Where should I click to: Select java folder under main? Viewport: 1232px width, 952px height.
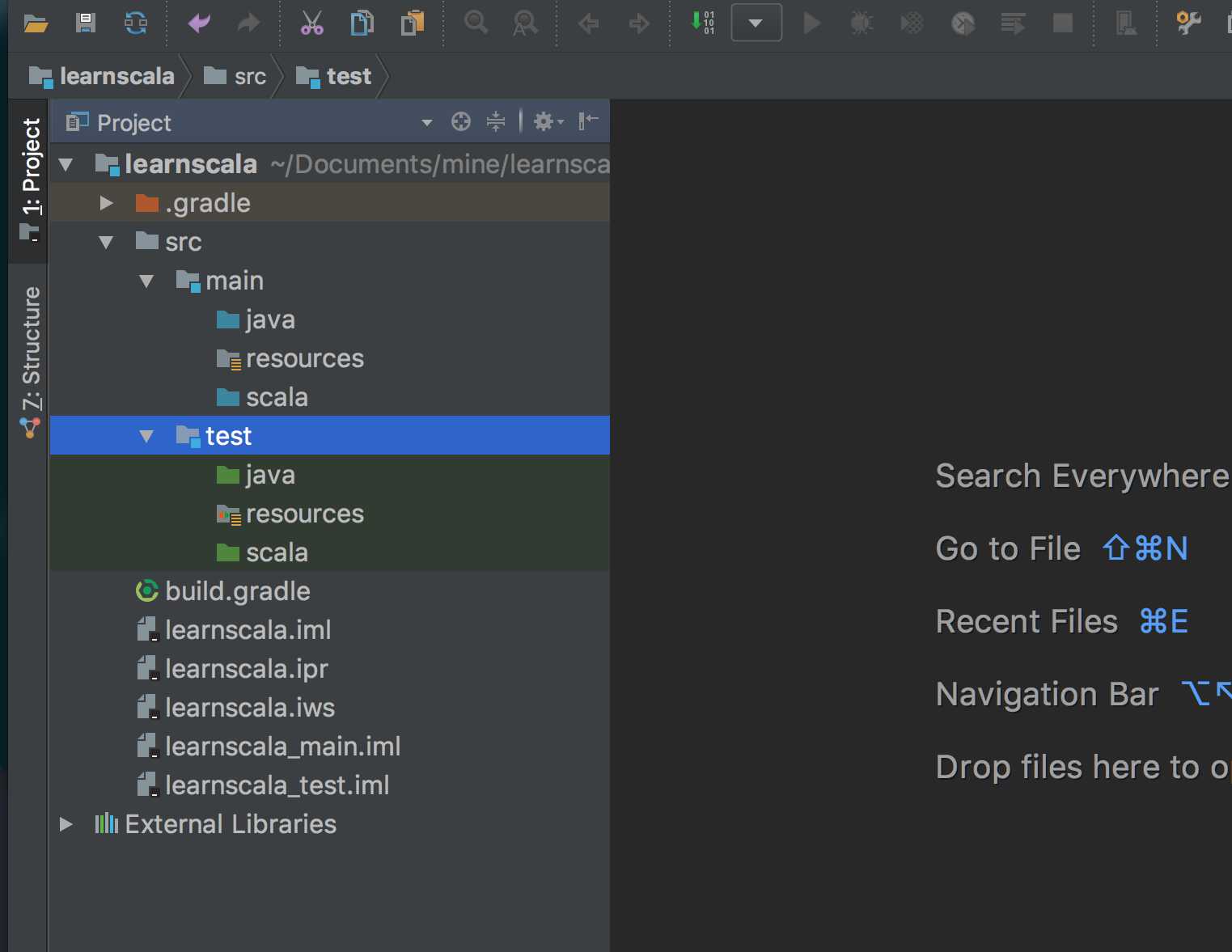click(330, 319)
